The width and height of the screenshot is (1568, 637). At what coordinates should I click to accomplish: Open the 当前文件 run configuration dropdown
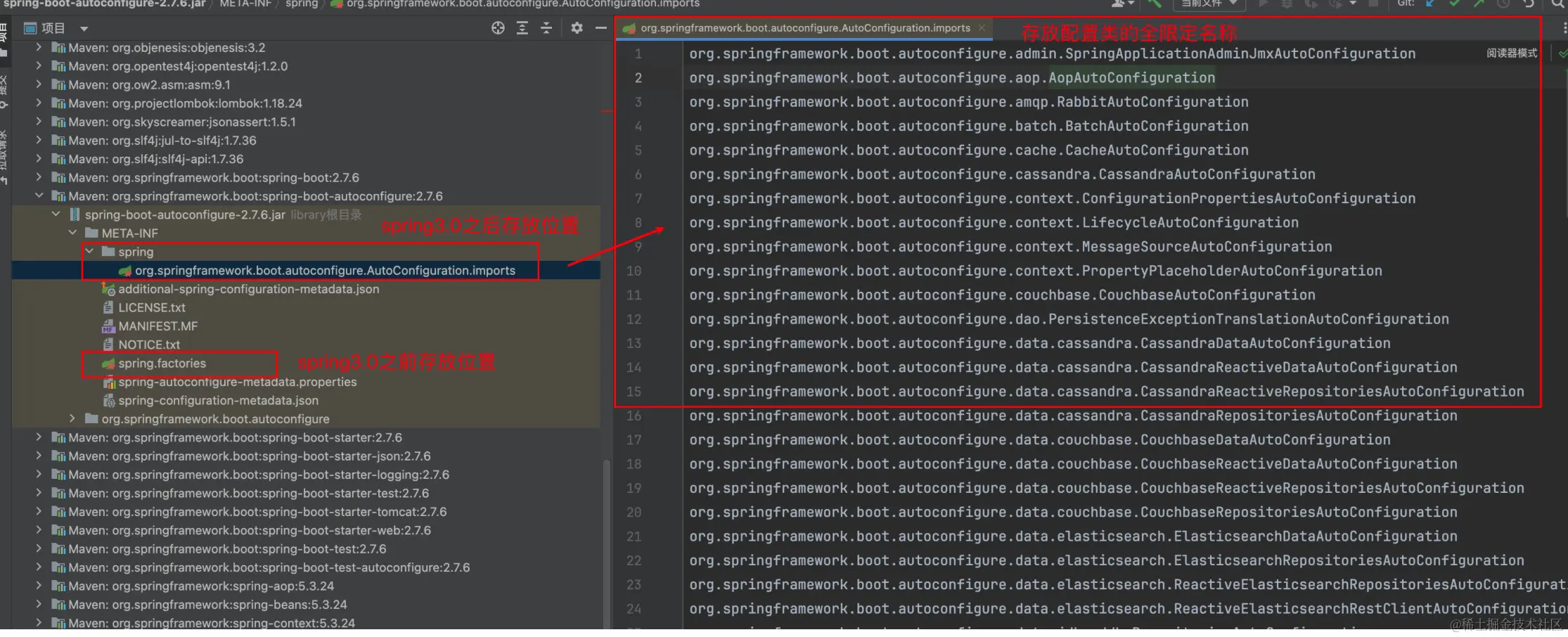[x=1209, y=4]
